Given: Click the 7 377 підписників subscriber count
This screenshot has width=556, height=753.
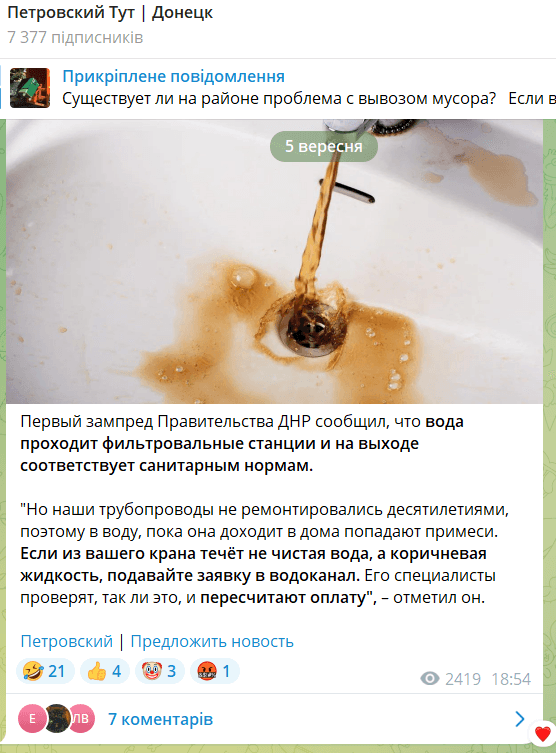Looking at the screenshot, I should pyautogui.click(x=75, y=37).
